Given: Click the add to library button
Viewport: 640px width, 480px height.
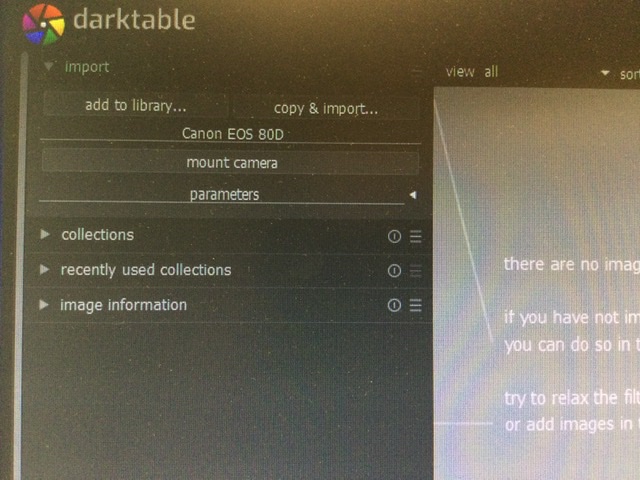Looking at the screenshot, I should [x=136, y=105].
